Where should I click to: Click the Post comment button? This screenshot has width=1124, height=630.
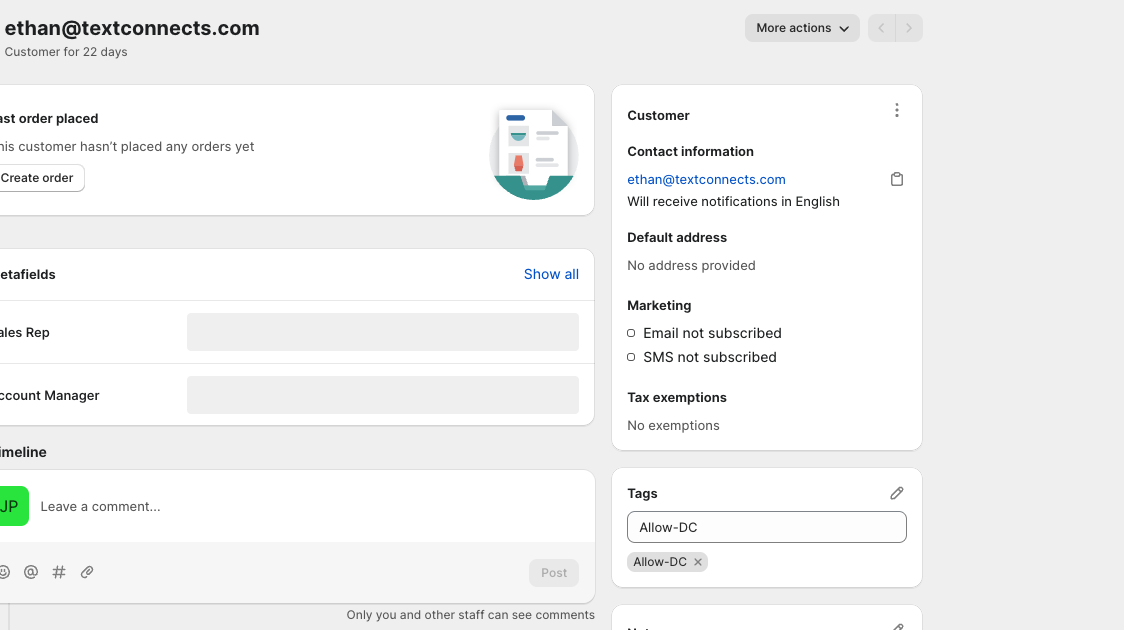click(554, 573)
